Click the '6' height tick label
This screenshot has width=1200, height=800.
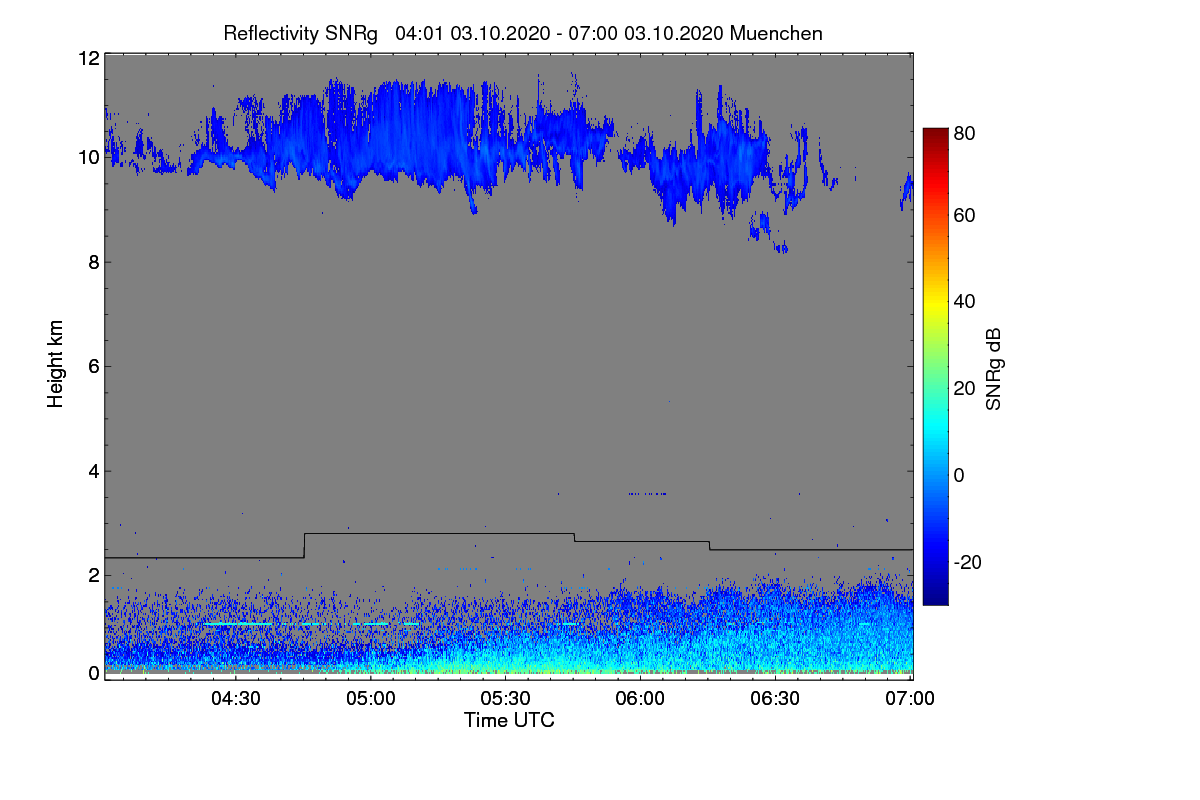pos(93,367)
